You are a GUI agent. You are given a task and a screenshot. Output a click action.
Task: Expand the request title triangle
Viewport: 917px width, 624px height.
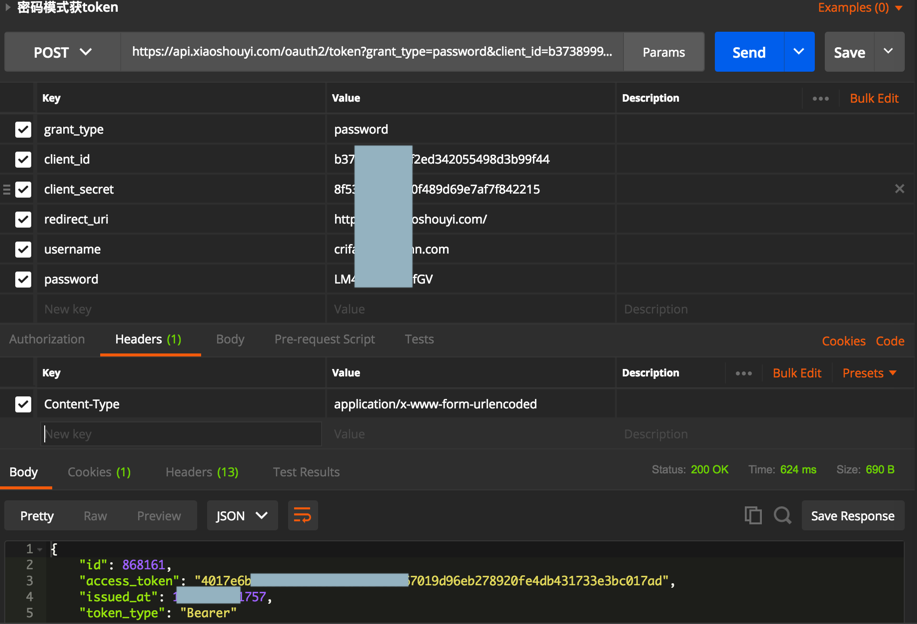coord(8,8)
